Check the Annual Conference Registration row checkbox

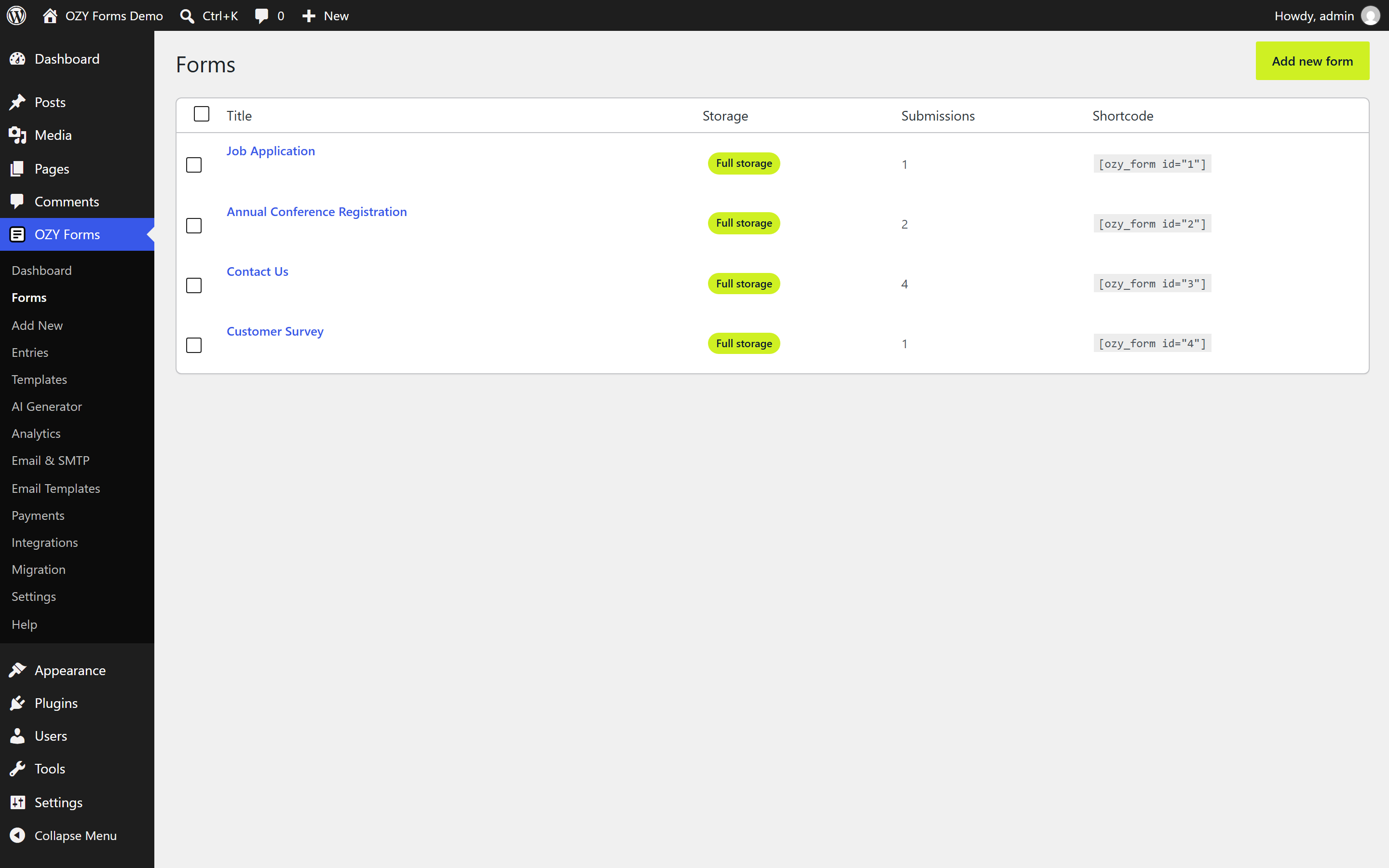click(x=194, y=226)
